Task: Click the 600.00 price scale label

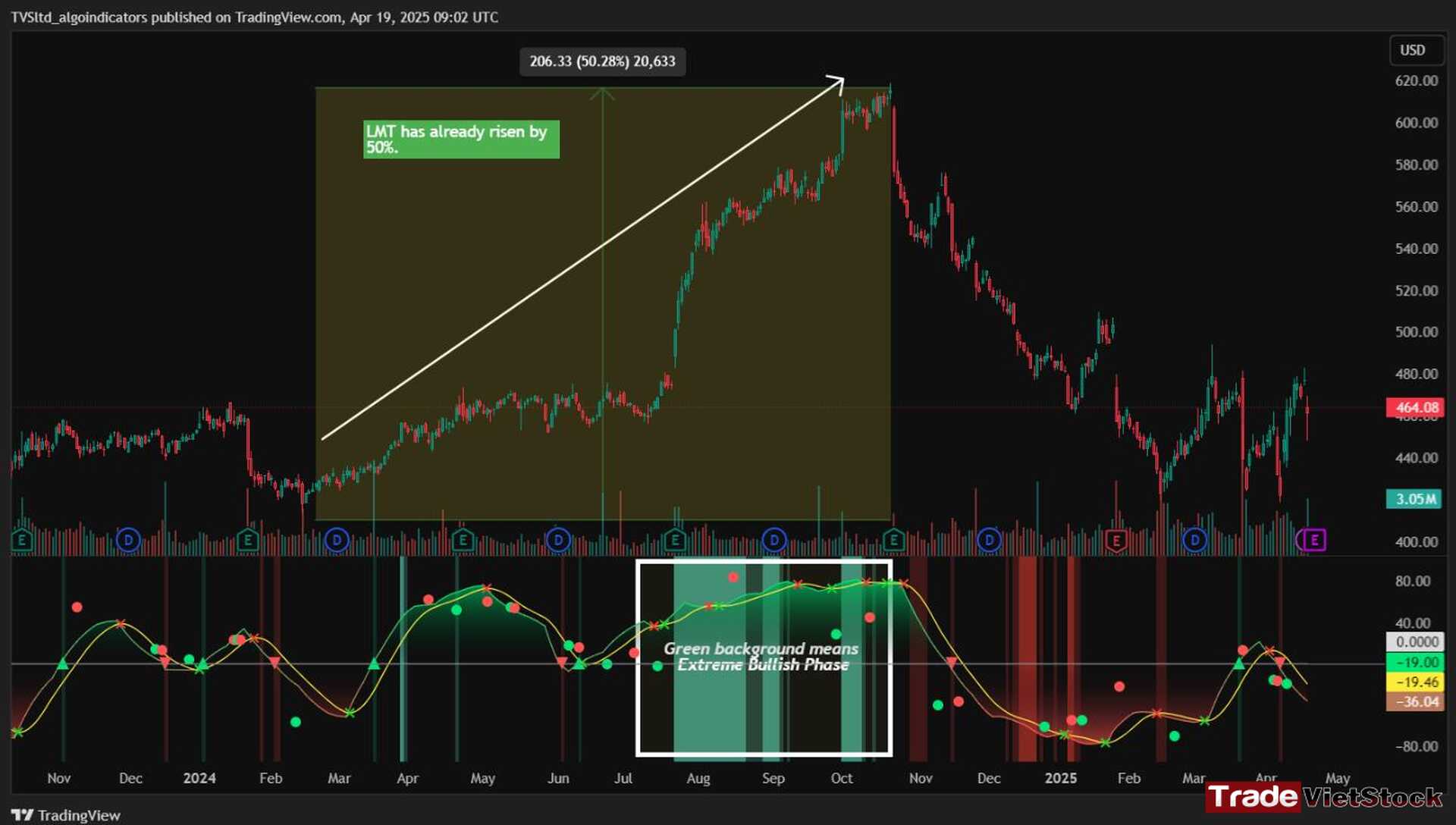Action: pos(1416,122)
